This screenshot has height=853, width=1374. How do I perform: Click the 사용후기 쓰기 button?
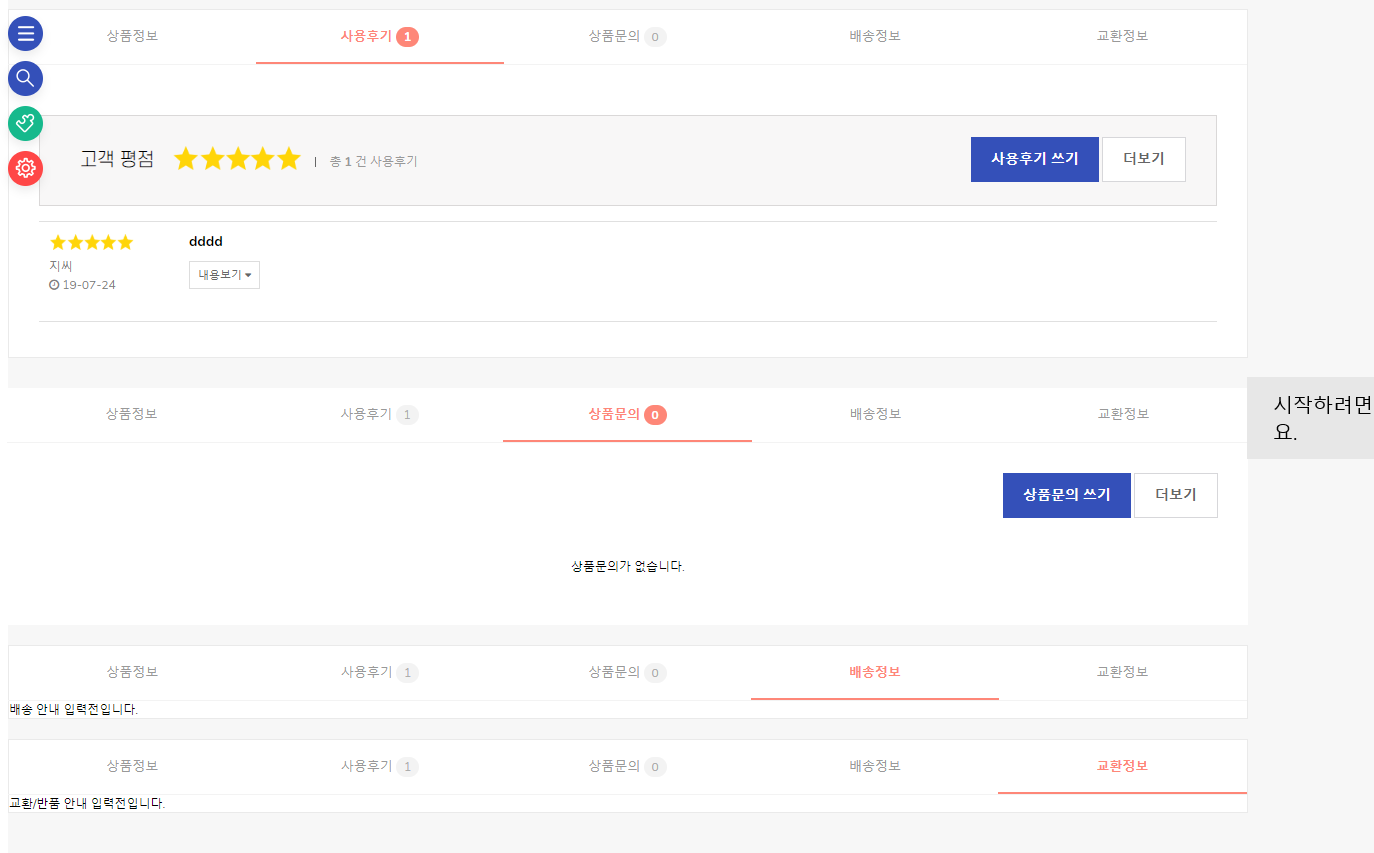(1034, 159)
